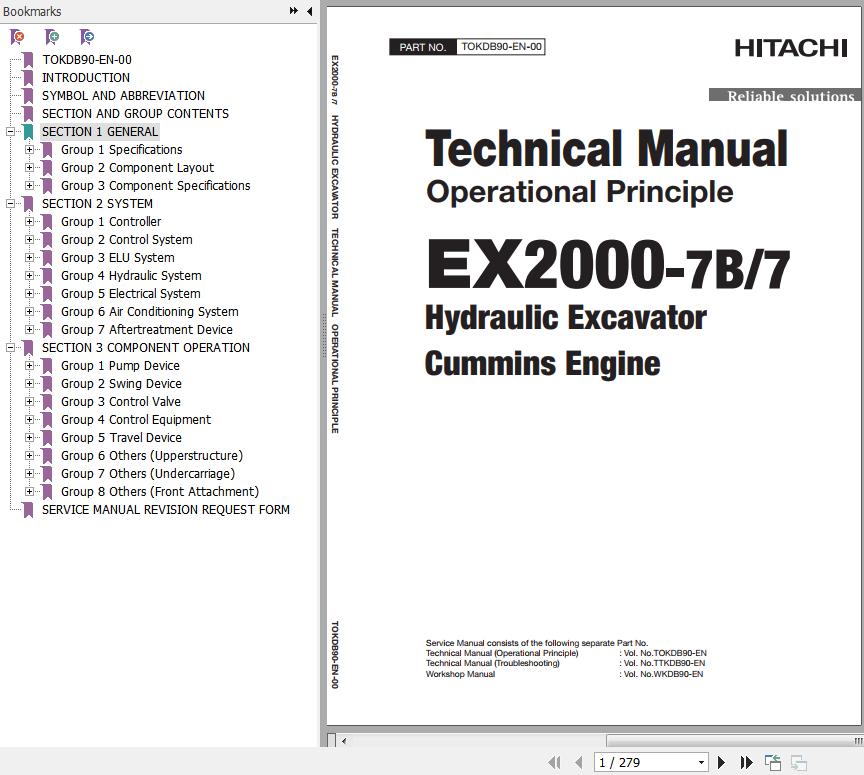Expand Group 7 Aftertreatment Device bookmark

(x=30, y=330)
